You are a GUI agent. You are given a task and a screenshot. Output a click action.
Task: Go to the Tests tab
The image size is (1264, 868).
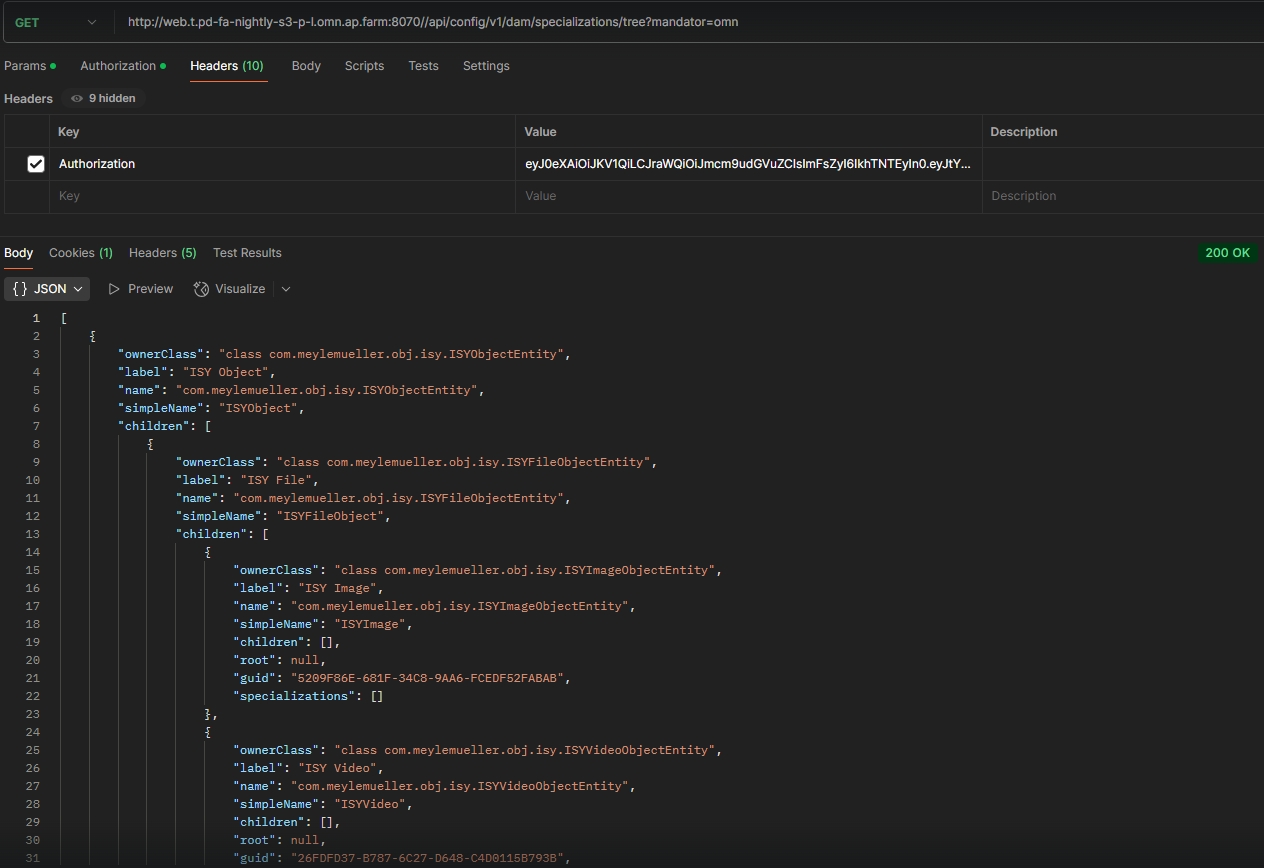(x=423, y=66)
